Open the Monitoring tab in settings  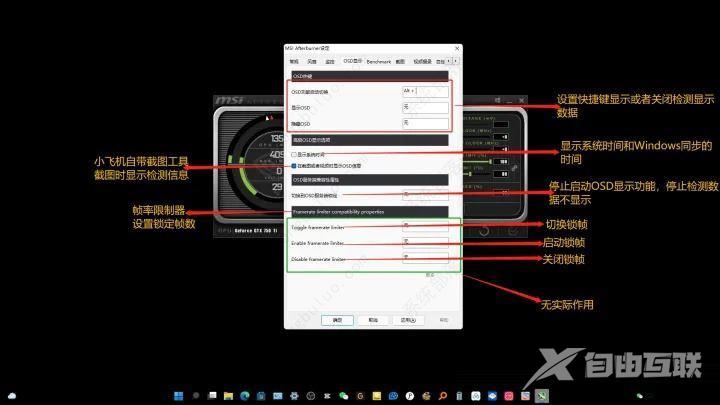330,61
